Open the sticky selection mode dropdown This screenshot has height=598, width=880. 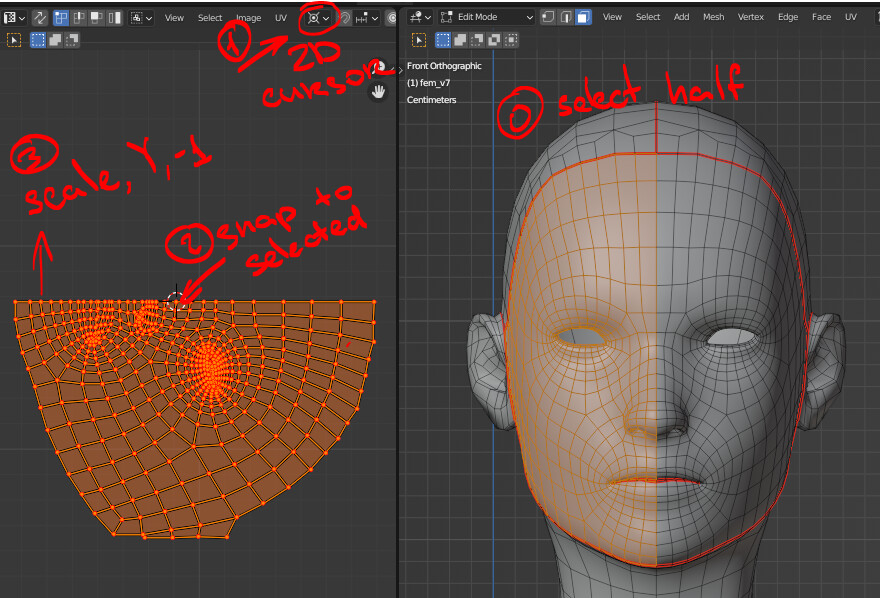(141, 18)
